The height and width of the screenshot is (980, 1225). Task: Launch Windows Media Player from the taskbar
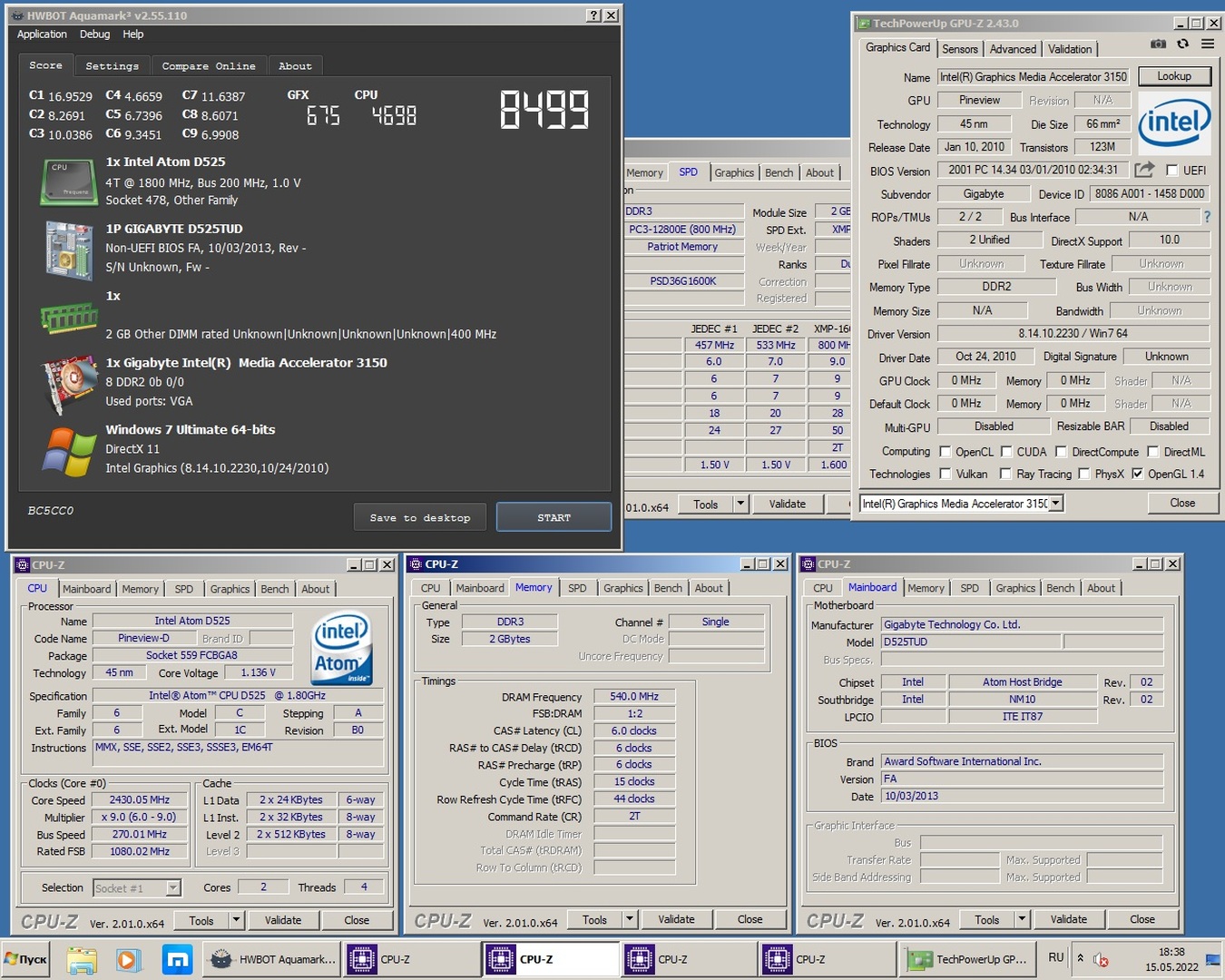coord(127,959)
